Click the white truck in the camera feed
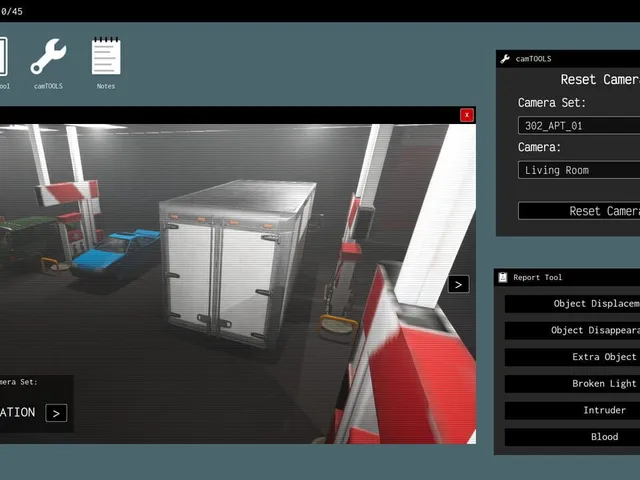The image size is (640, 480). click(237, 261)
